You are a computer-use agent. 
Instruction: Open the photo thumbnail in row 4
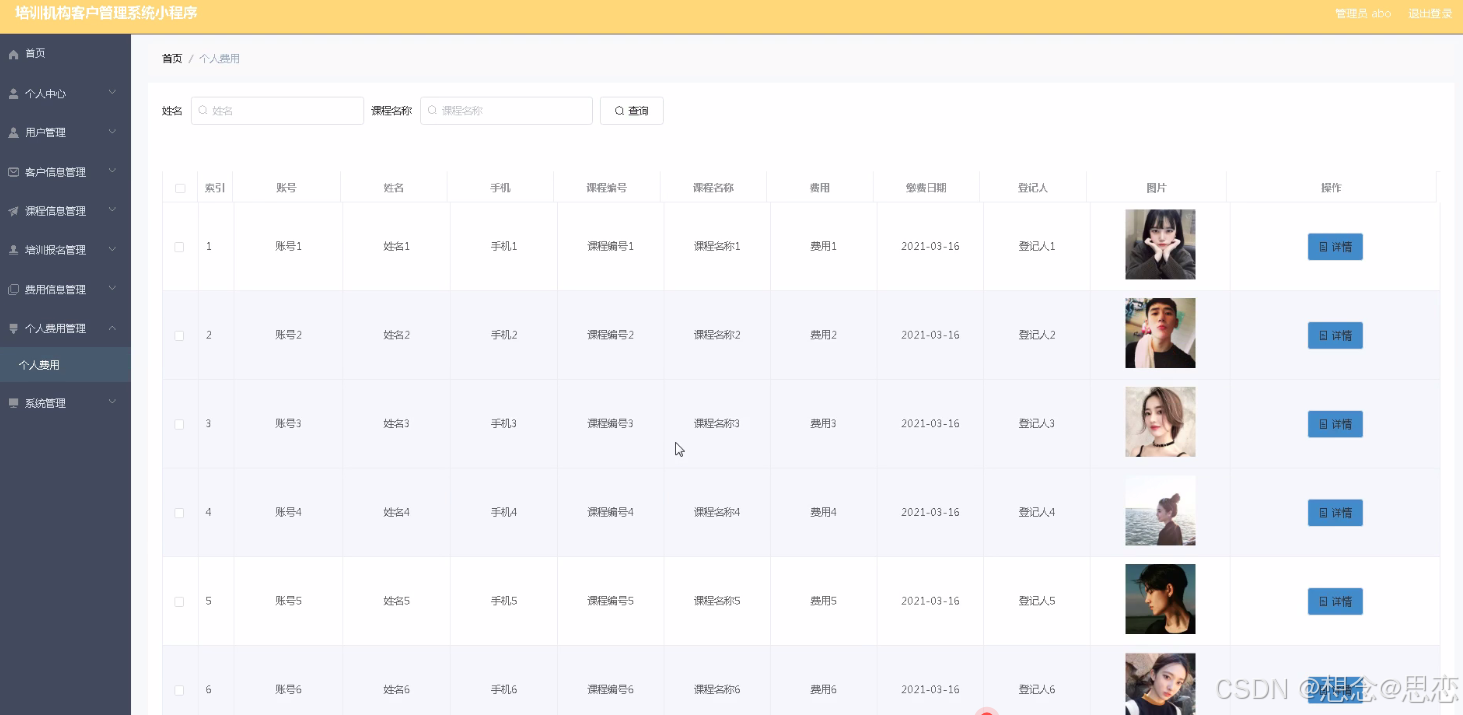1160,511
